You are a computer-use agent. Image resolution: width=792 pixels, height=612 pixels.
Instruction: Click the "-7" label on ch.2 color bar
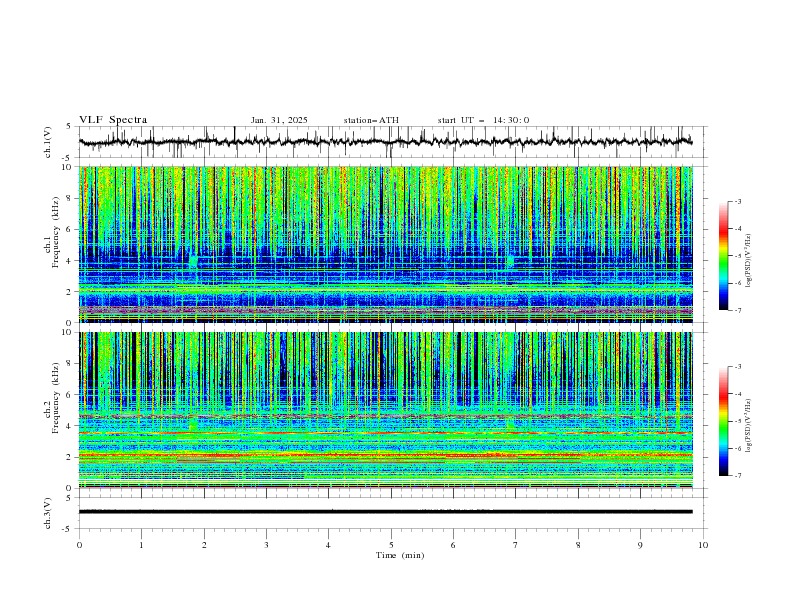coord(737,476)
